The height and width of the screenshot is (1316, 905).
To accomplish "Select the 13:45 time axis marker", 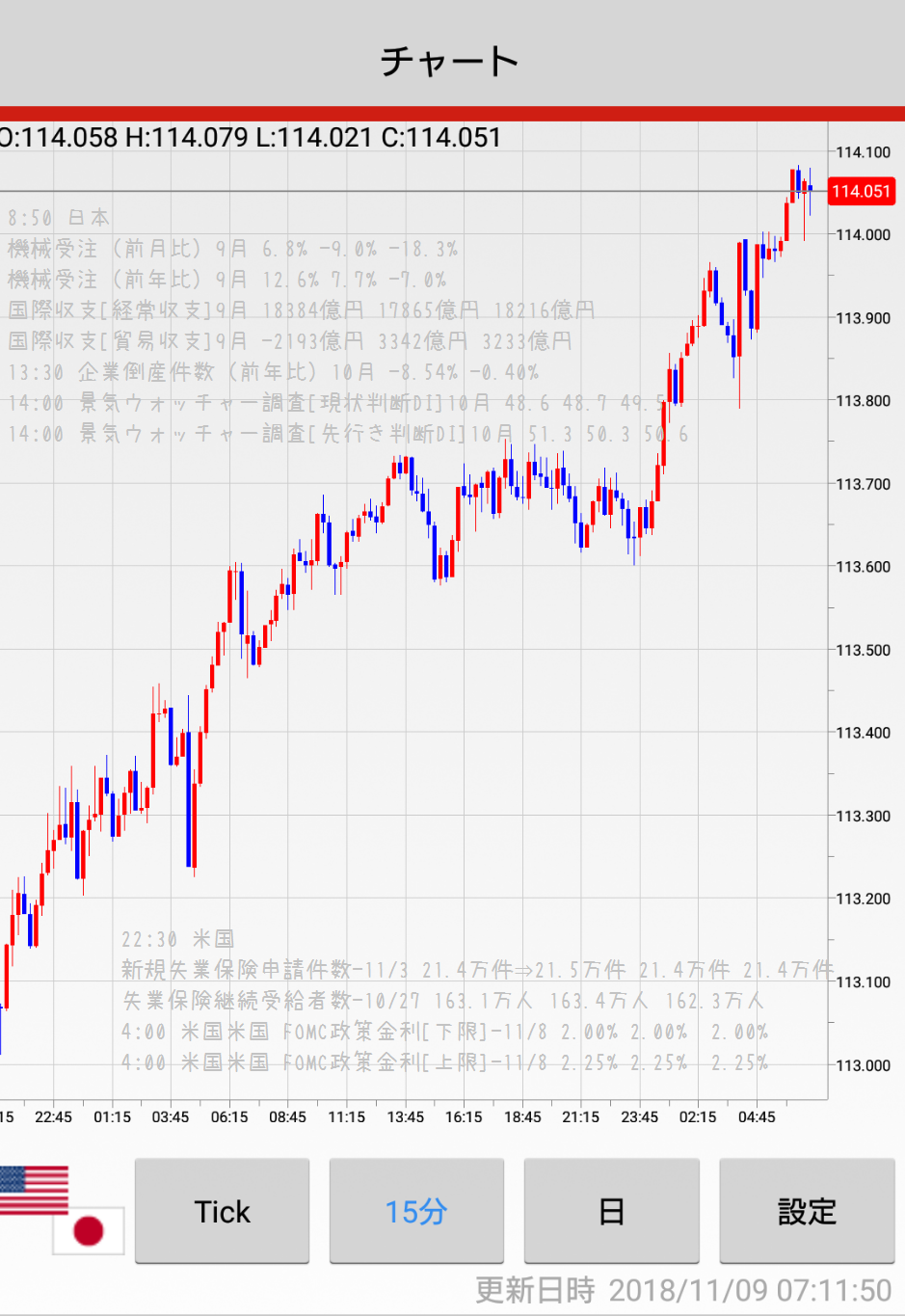I will pyautogui.click(x=405, y=1116).
